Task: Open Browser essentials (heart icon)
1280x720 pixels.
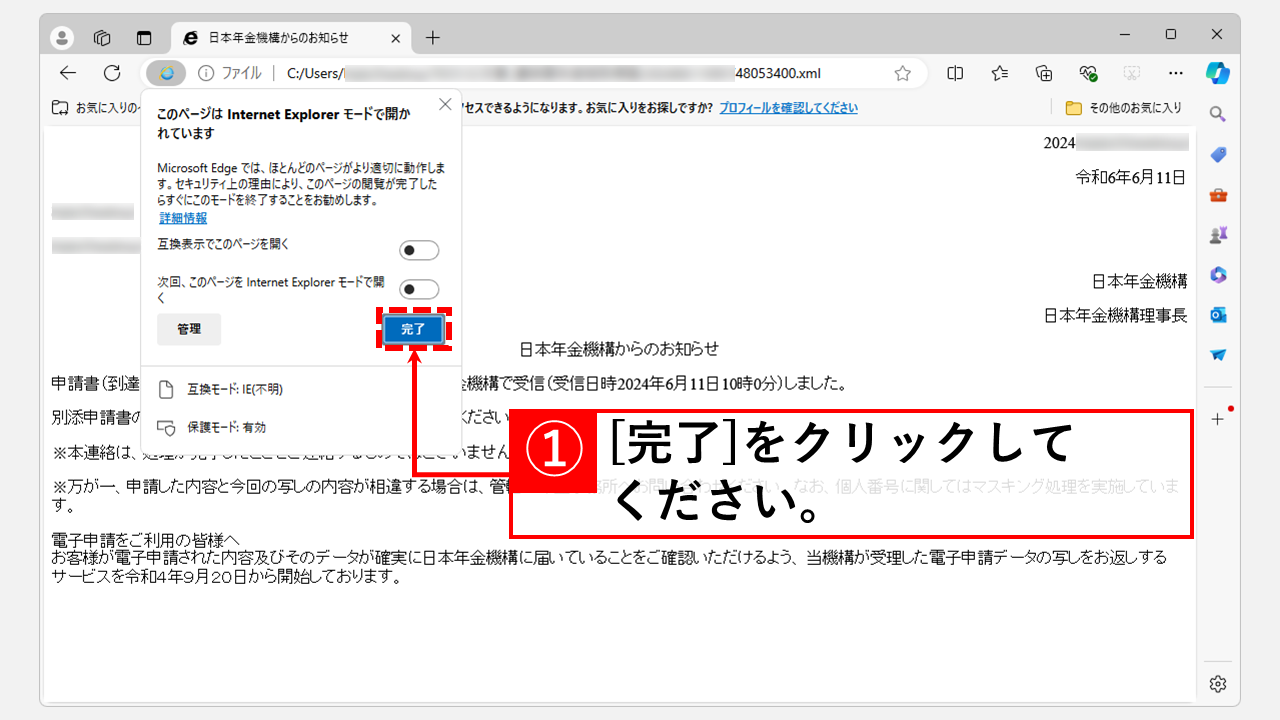Action: 1088,73
